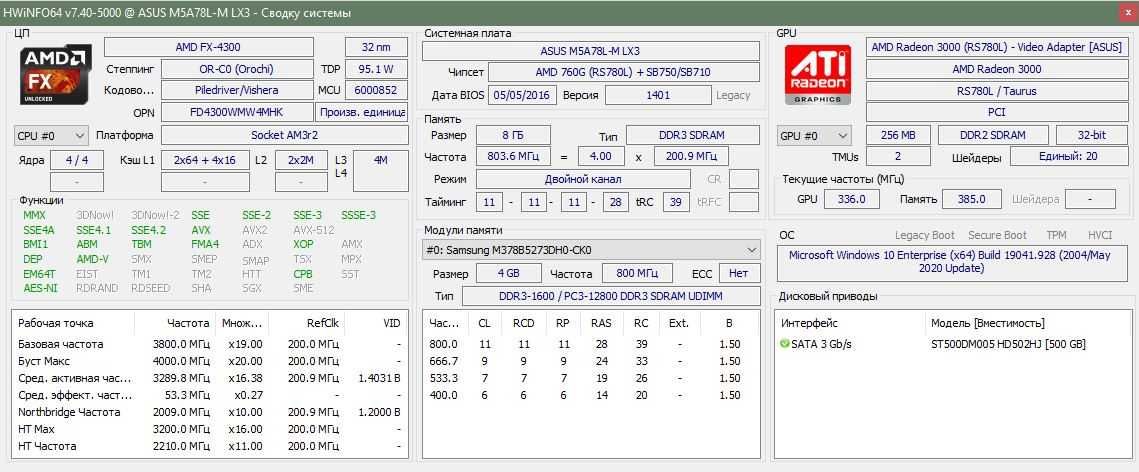Viewport: 1139px width, 472px height.
Task: Open the CPU #0 selector dropdown
Action: [x=51, y=136]
